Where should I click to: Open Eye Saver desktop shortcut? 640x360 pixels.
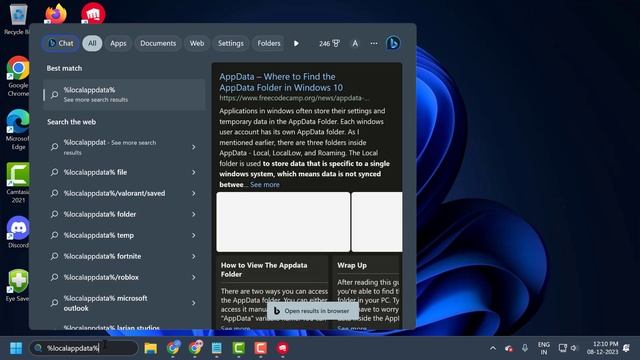pyautogui.click(x=18, y=286)
